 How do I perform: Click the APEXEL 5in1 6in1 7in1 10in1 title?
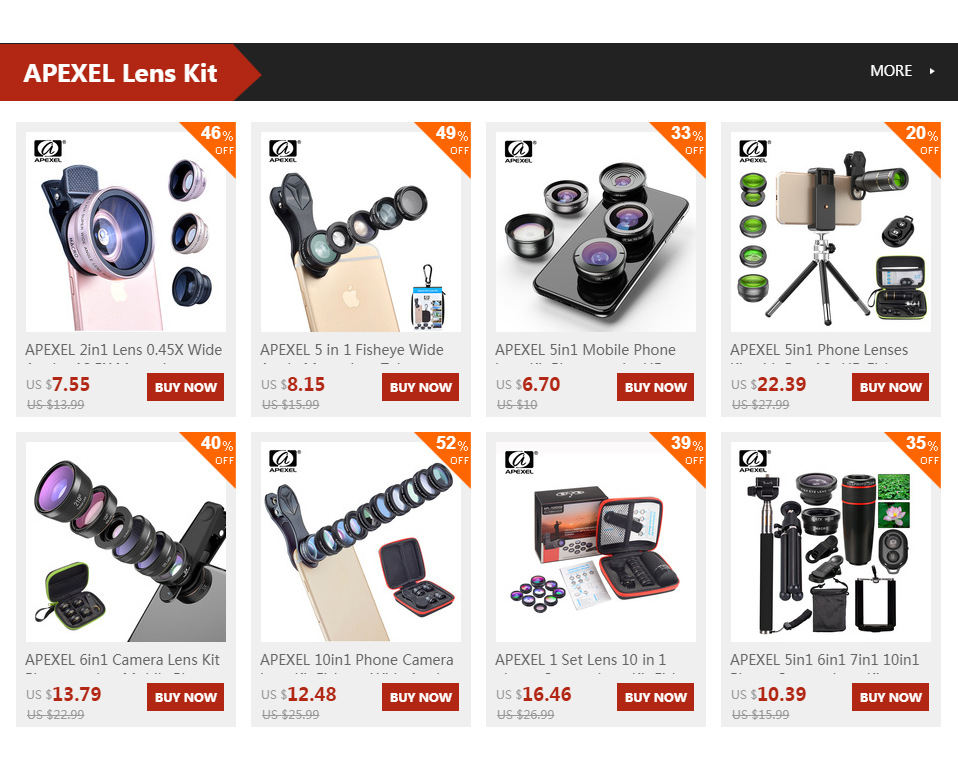coord(824,660)
